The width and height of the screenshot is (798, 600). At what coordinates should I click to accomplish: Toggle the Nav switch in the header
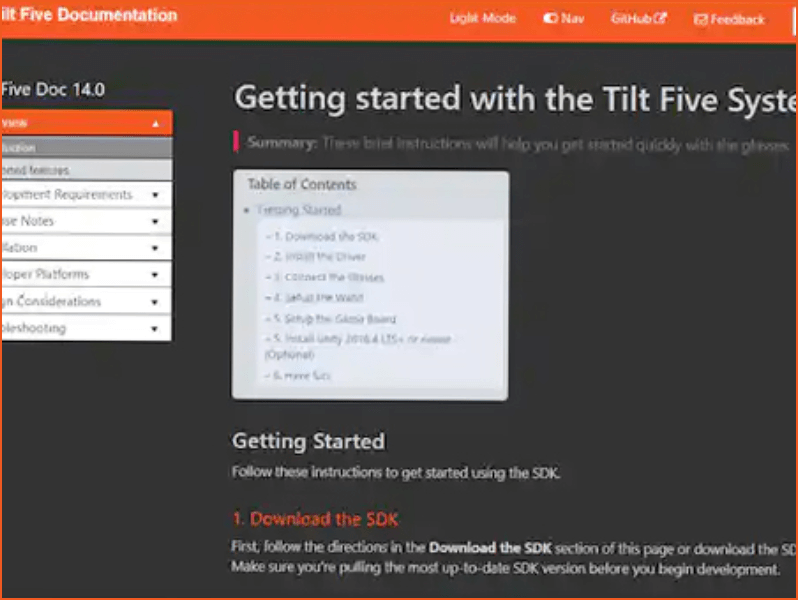563,19
